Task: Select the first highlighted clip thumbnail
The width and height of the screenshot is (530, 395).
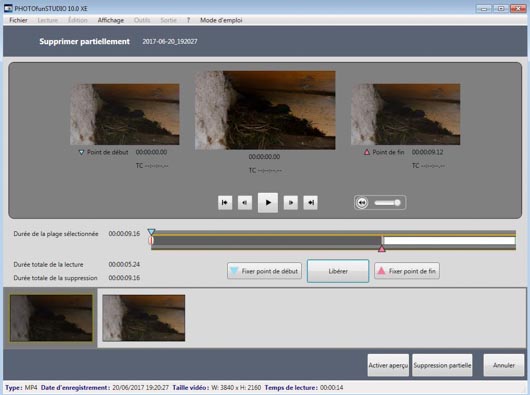Action: coord(51,318)
